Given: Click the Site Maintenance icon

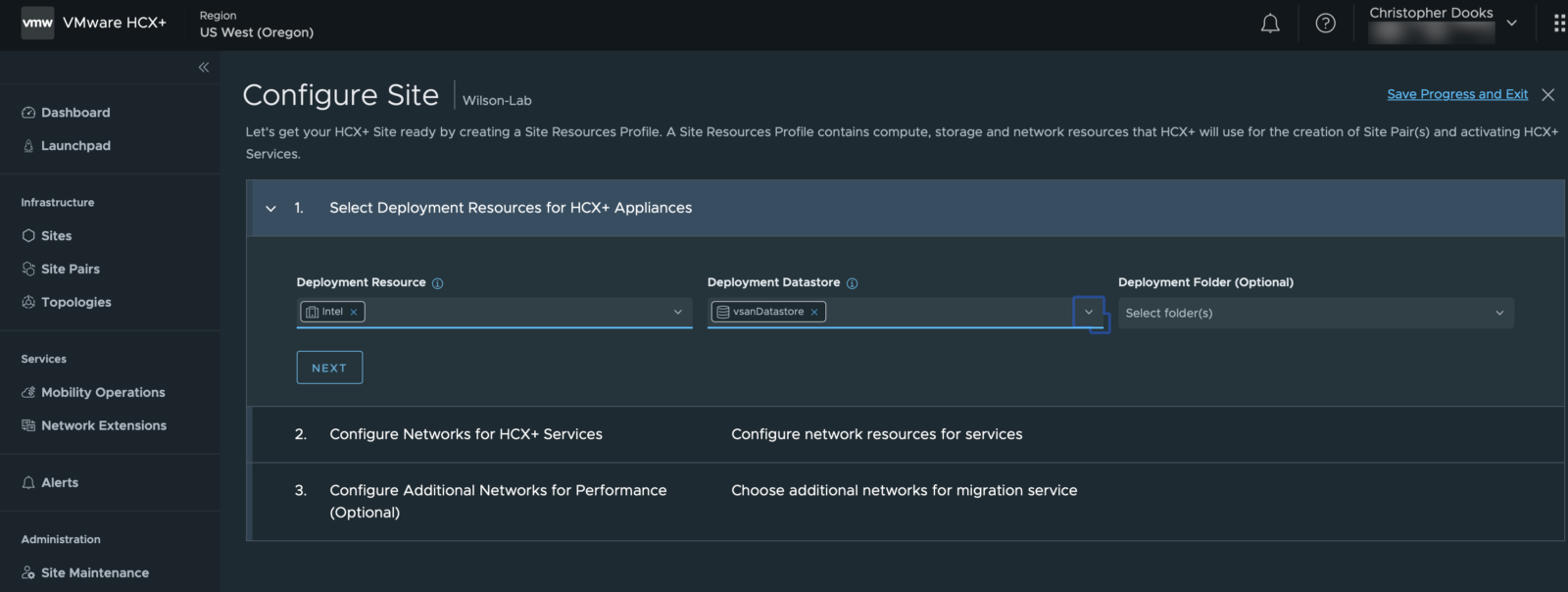Looking at the screenshot, I should pyautogui.click(x=28, y=573).
